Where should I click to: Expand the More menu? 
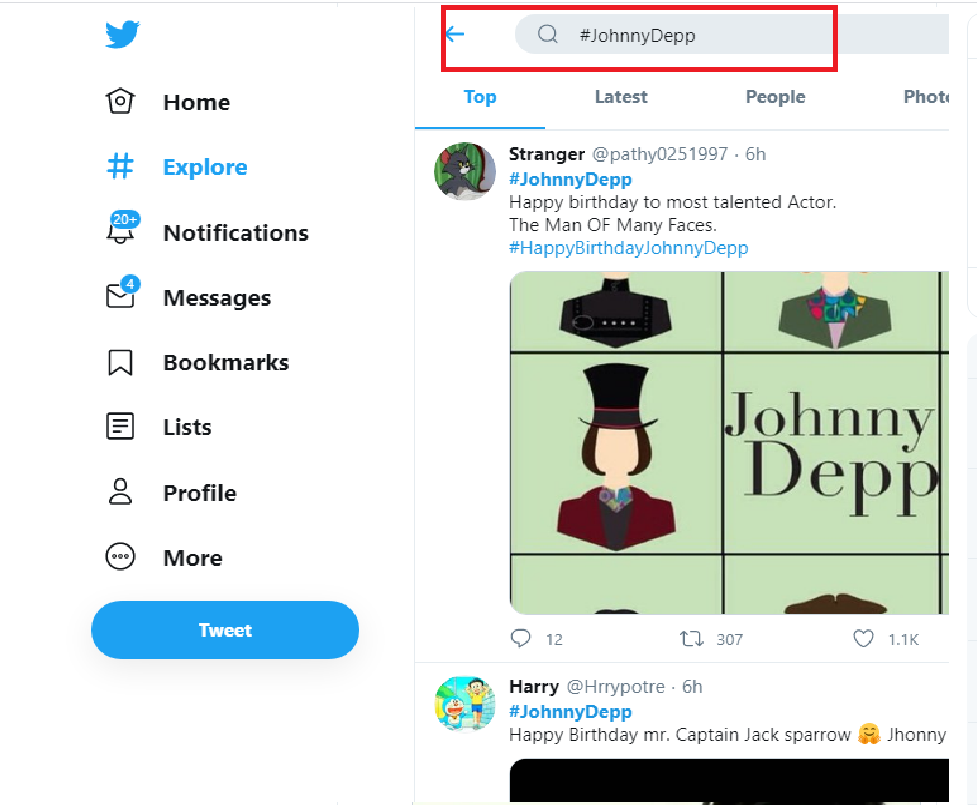tap(164, 558)
